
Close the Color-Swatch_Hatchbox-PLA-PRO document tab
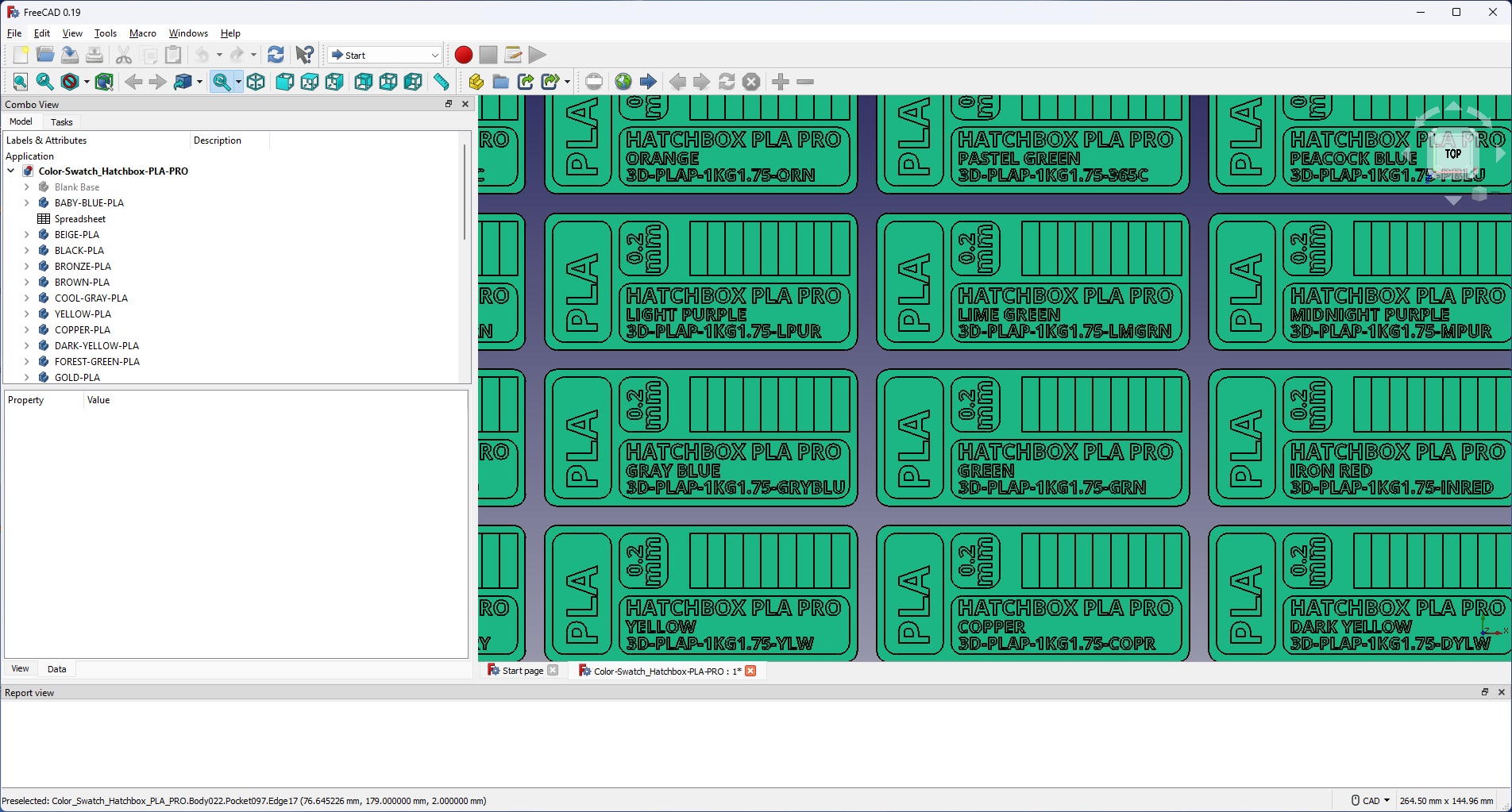(x=750, y=671)
